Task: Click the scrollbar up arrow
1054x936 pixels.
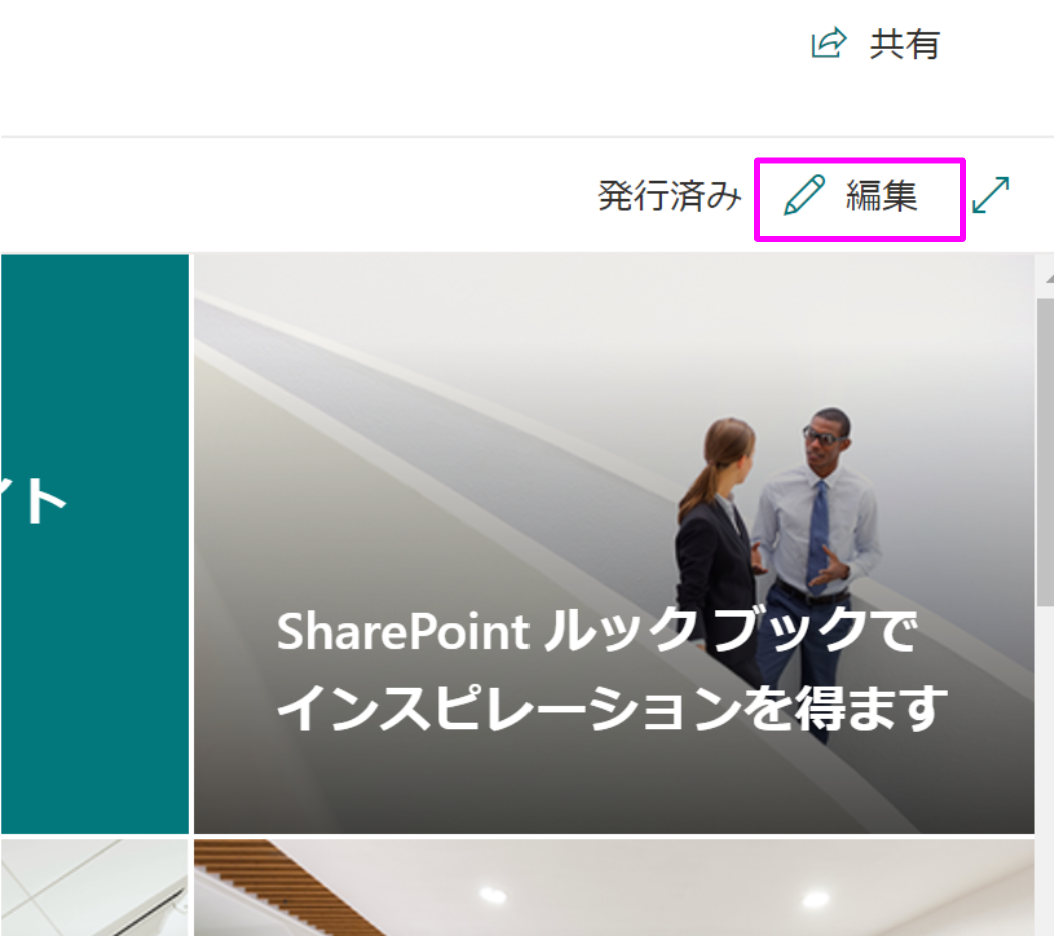Action: [1049, 278]
